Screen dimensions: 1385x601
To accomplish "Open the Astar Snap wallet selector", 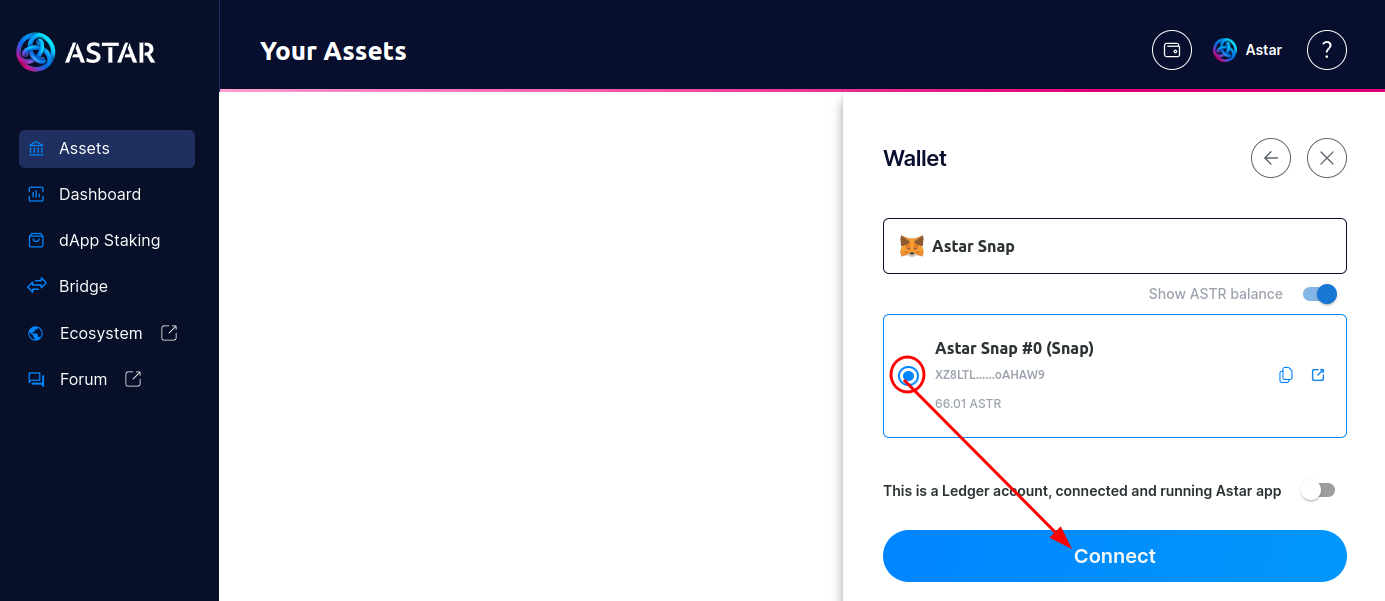I will [1114, 246].
